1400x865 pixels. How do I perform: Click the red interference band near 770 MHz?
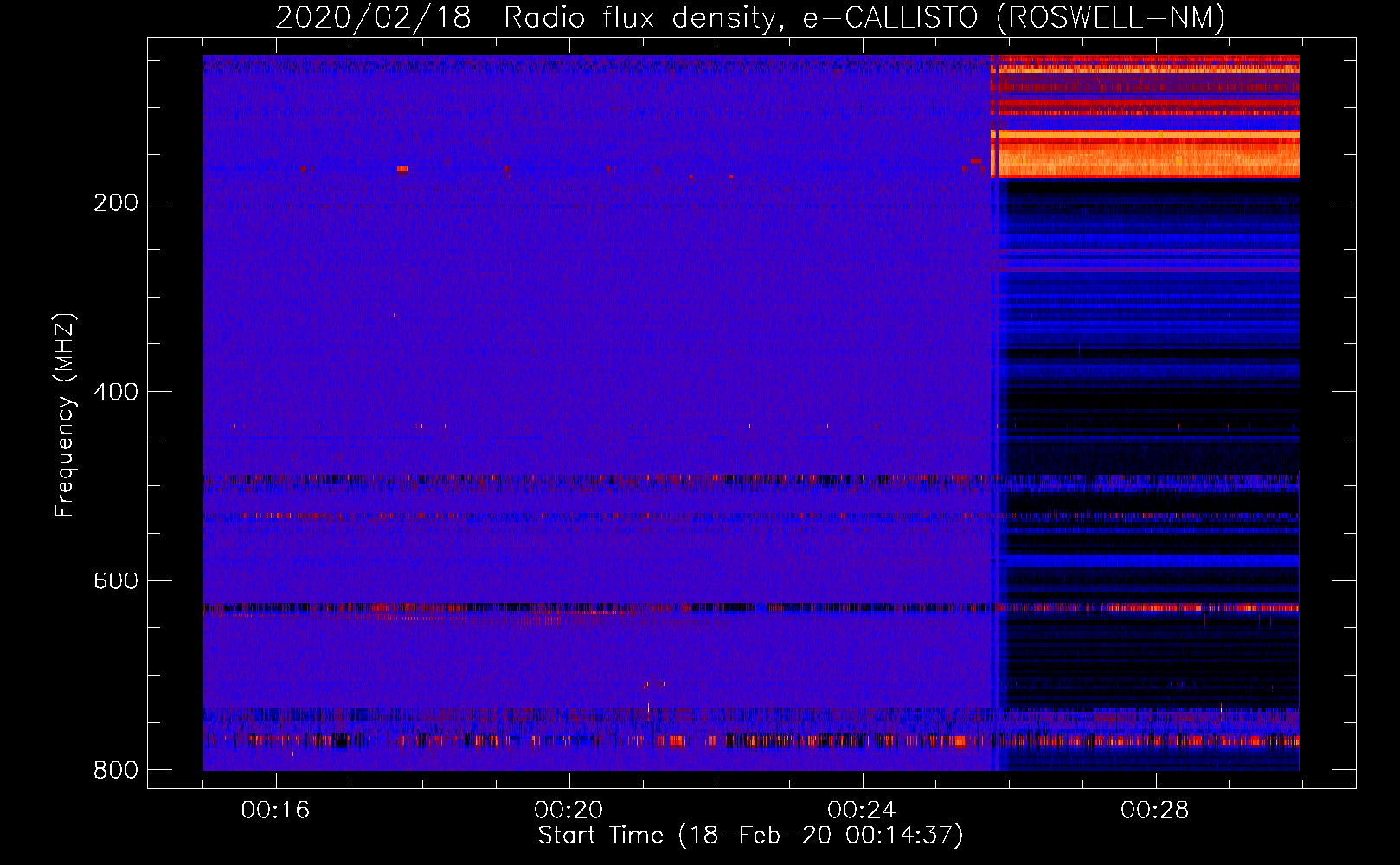751,740
